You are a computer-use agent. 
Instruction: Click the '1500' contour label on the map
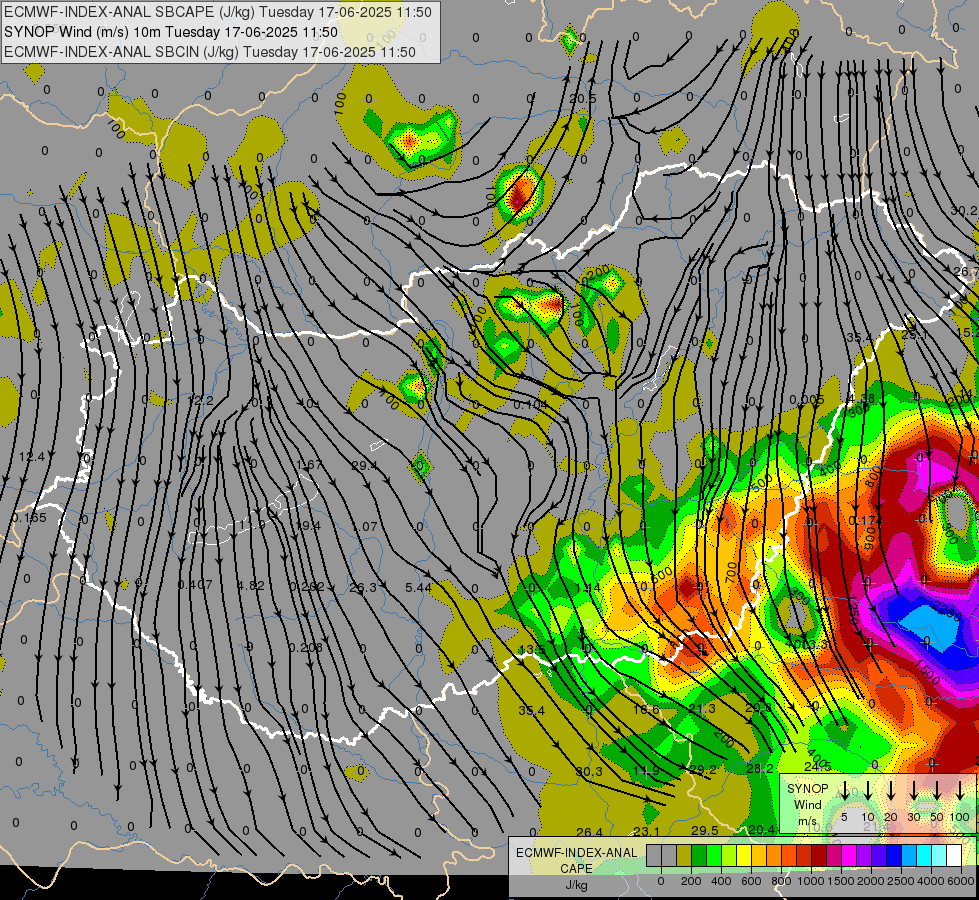coord(929,671)
